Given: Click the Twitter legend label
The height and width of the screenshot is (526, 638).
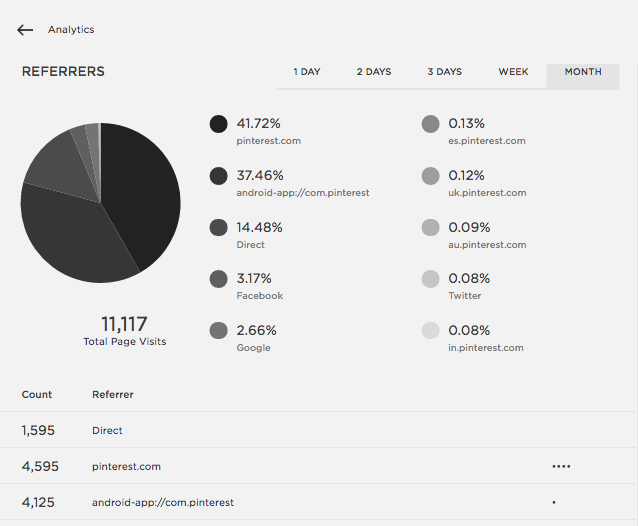Looking at the screenshot, I should pos(465,296).
